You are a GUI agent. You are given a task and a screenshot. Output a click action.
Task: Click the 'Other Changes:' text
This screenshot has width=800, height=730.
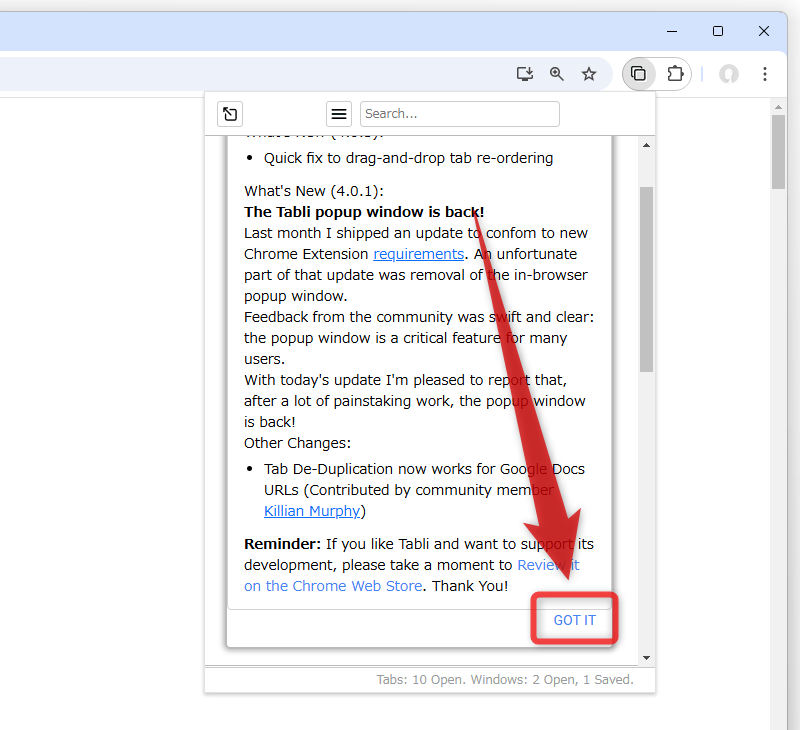[x=297, y=443]
